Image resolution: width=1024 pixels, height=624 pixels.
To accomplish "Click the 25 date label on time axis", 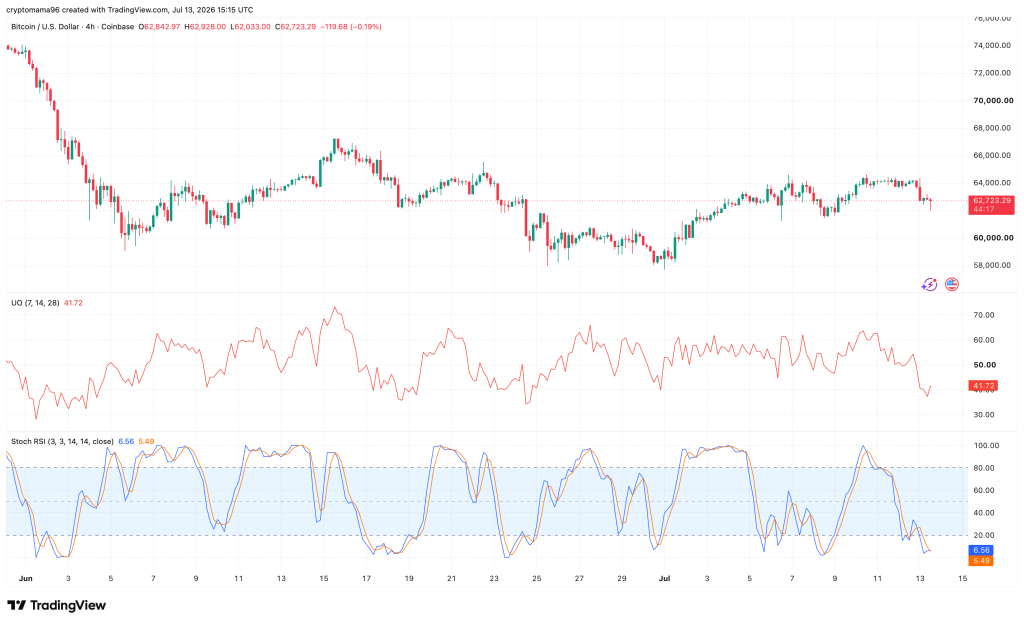I will point(537,578).
